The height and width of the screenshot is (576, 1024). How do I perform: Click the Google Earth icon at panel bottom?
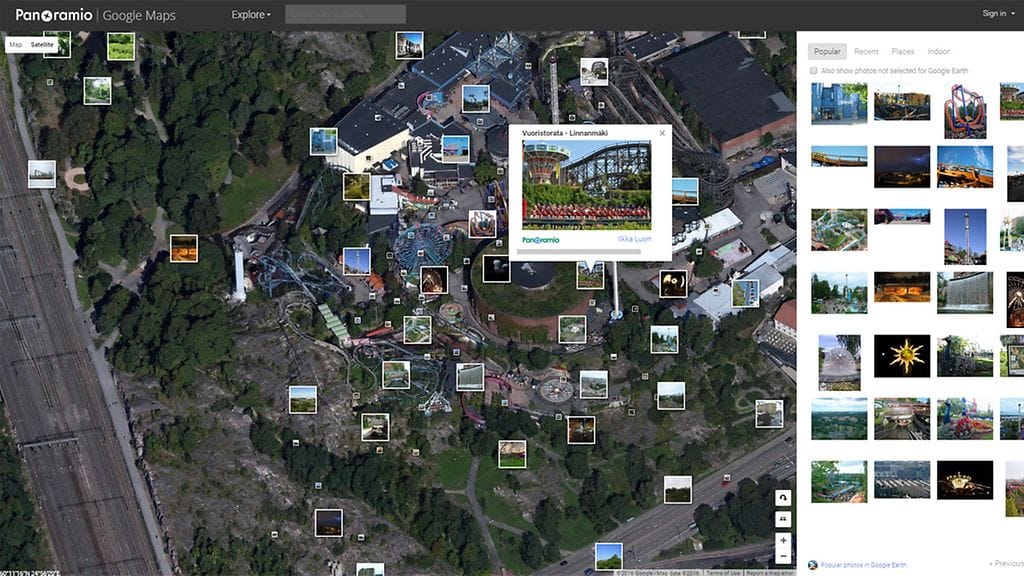pos(812,565)
